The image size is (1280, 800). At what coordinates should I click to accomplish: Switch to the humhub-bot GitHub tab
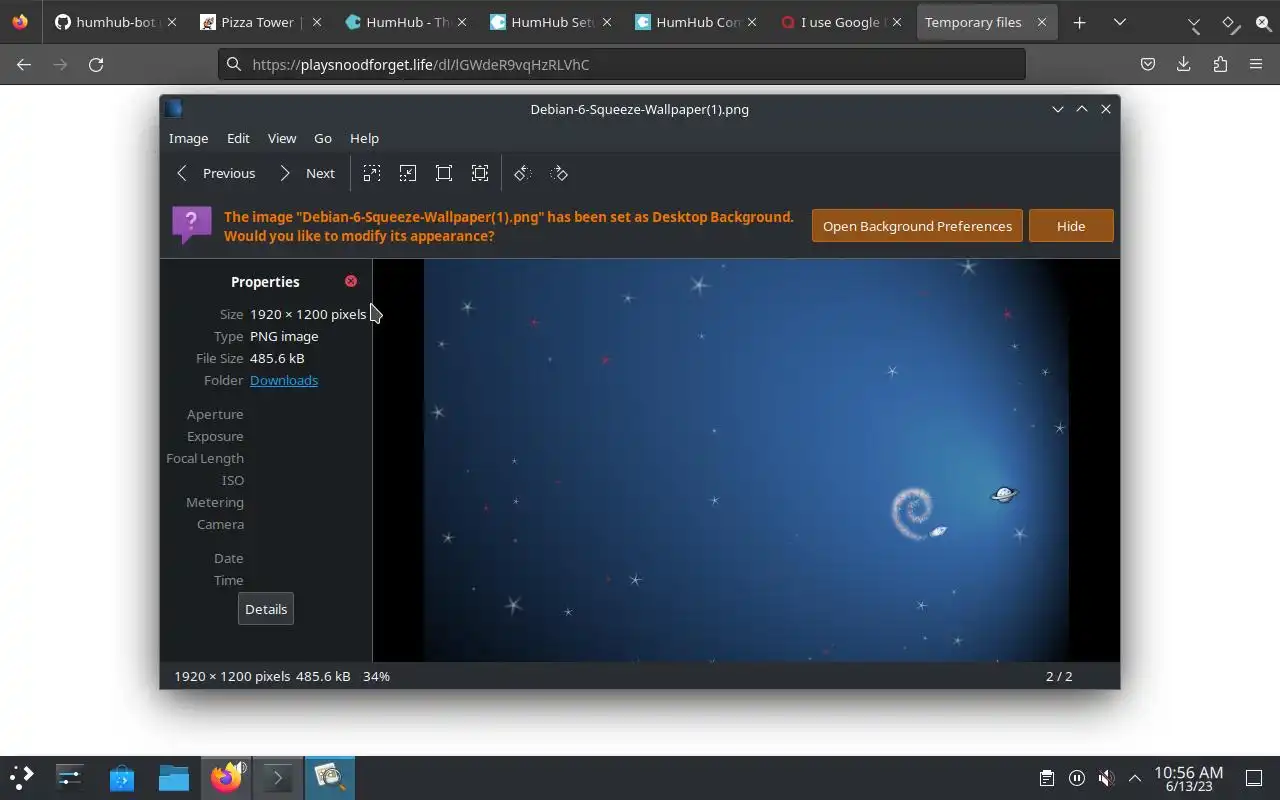(115, 22)
